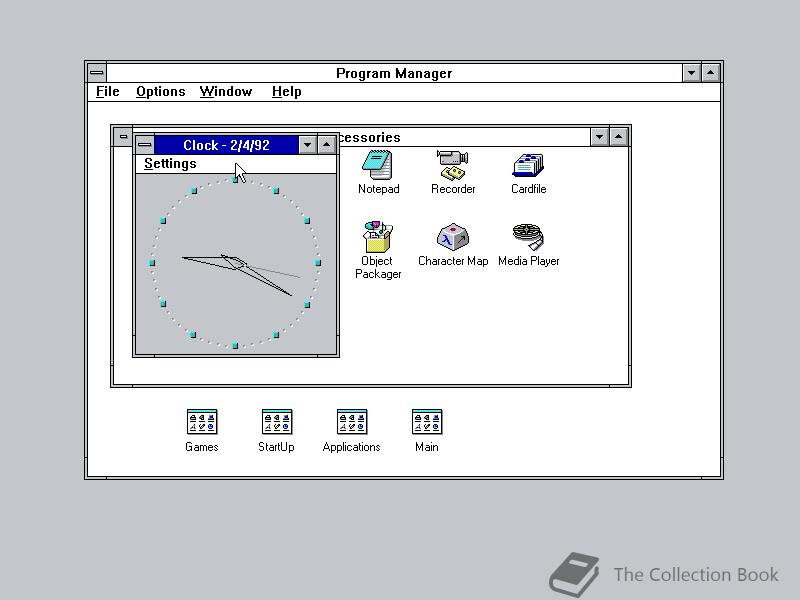Open the Accessories window control menu box
The height and width of the screenshot is (600, 800).
pyautogui.click(x=123, y=137)
